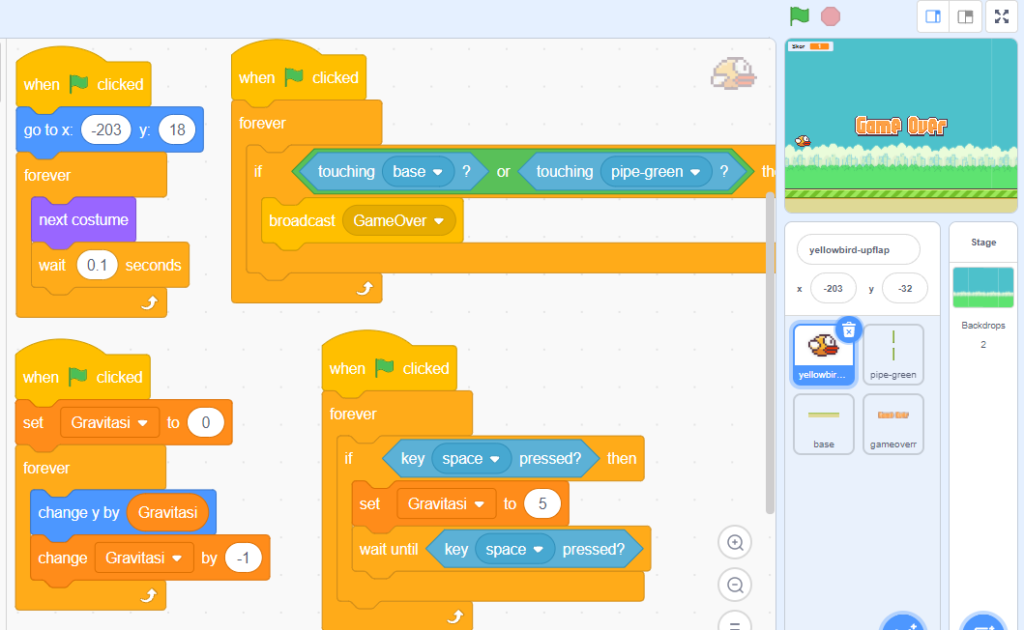Screen dimensions: 1024x630
Task: Open the GameOver broadcast message dropdown
Action: 438,221
